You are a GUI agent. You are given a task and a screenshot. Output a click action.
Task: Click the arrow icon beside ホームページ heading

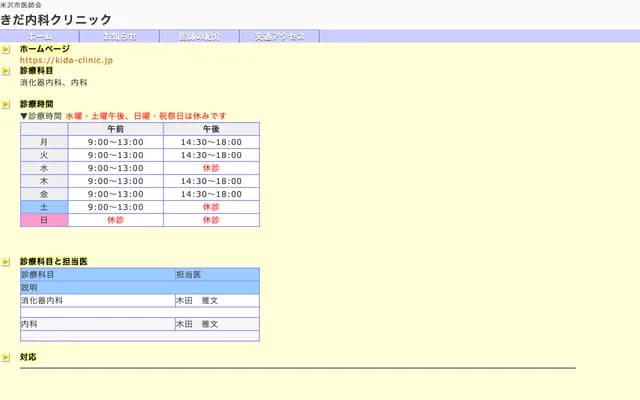[x=6, y=49]
